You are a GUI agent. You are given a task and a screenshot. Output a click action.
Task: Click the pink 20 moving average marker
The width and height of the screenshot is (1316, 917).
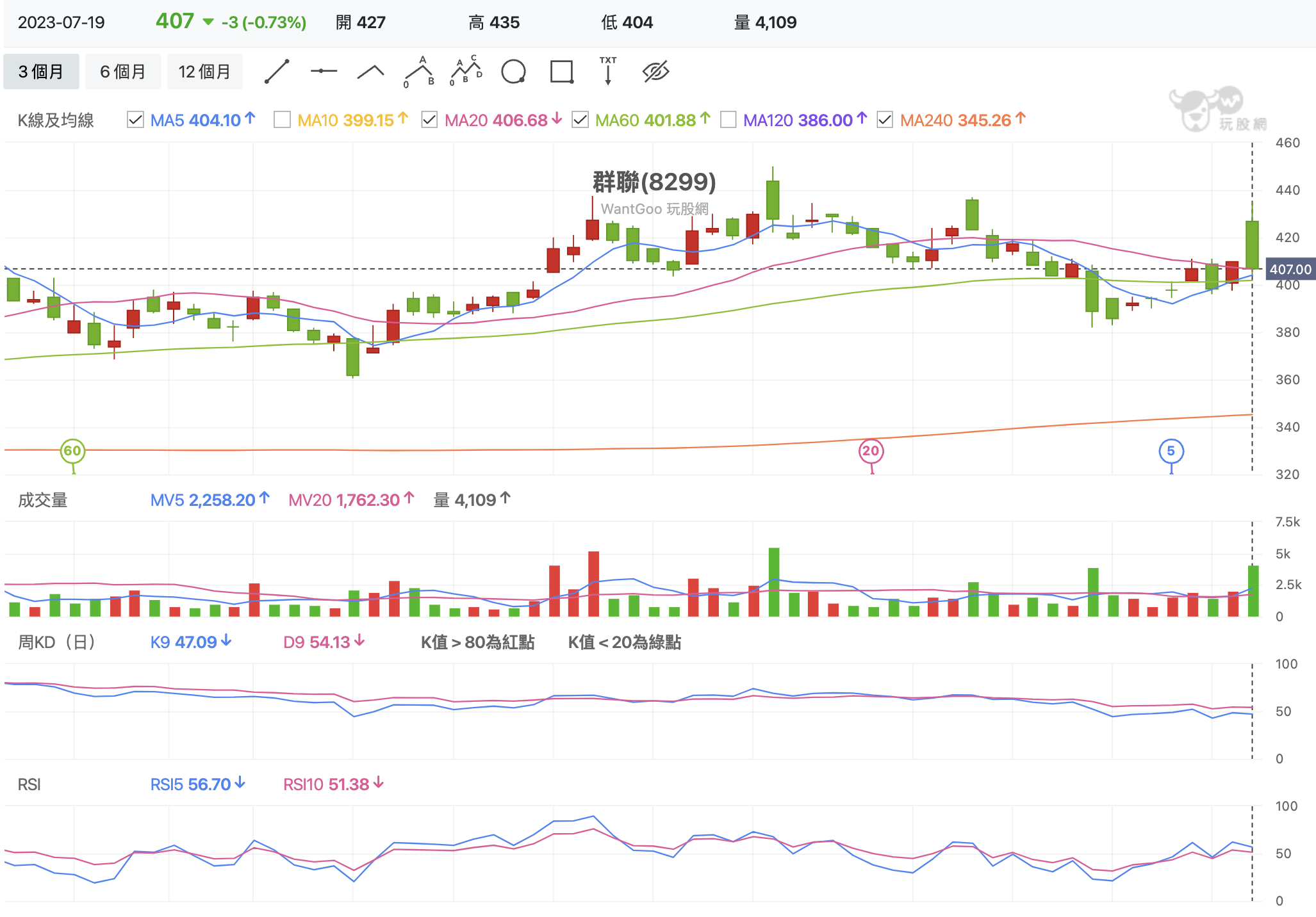[x=871, y=451]
